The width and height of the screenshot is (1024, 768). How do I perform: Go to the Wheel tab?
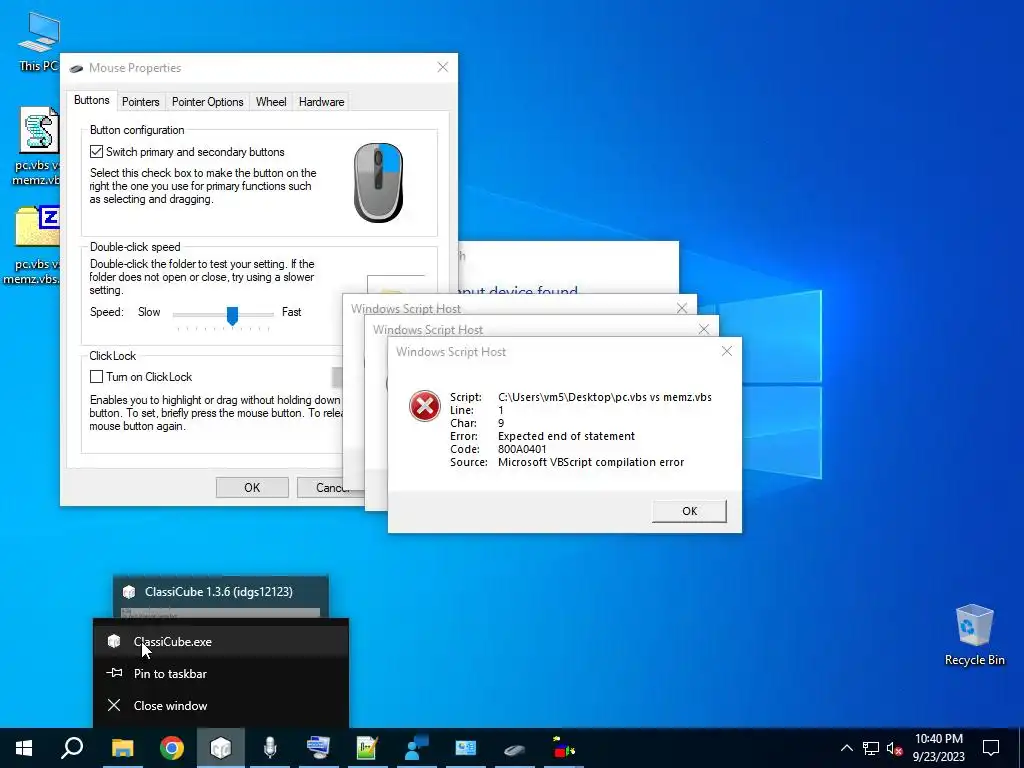pos(271,102)
